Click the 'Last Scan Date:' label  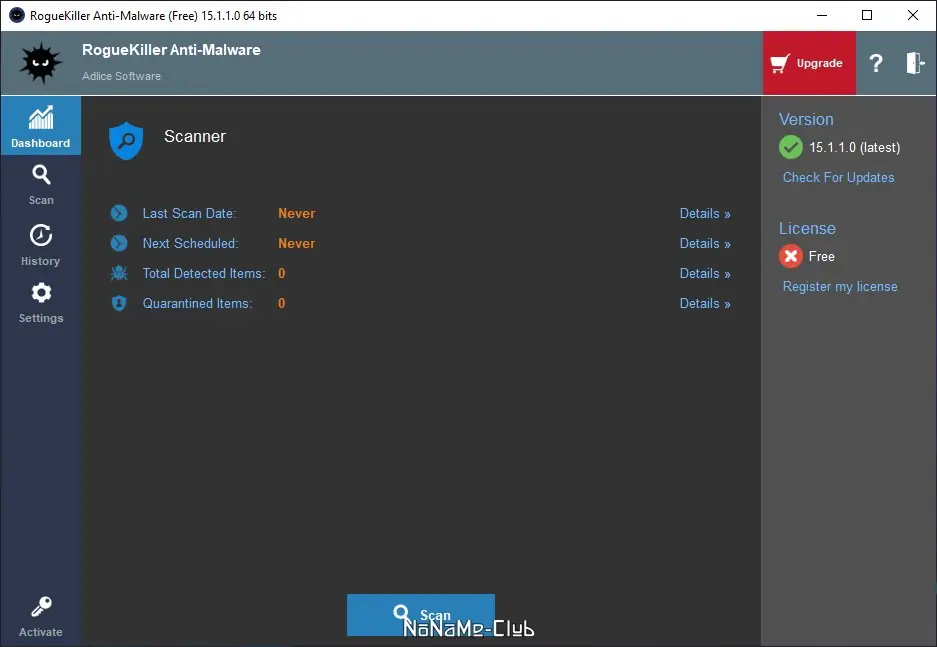pos(189,213)
